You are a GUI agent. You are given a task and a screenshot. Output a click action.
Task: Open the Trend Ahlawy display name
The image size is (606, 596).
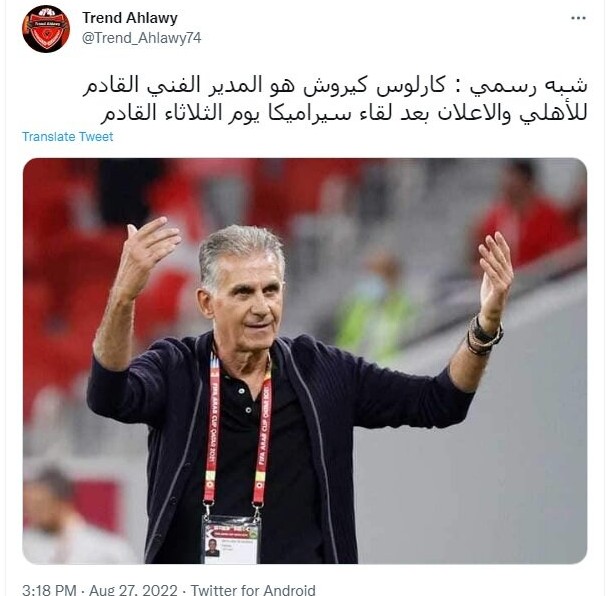[x=130, y=18]
